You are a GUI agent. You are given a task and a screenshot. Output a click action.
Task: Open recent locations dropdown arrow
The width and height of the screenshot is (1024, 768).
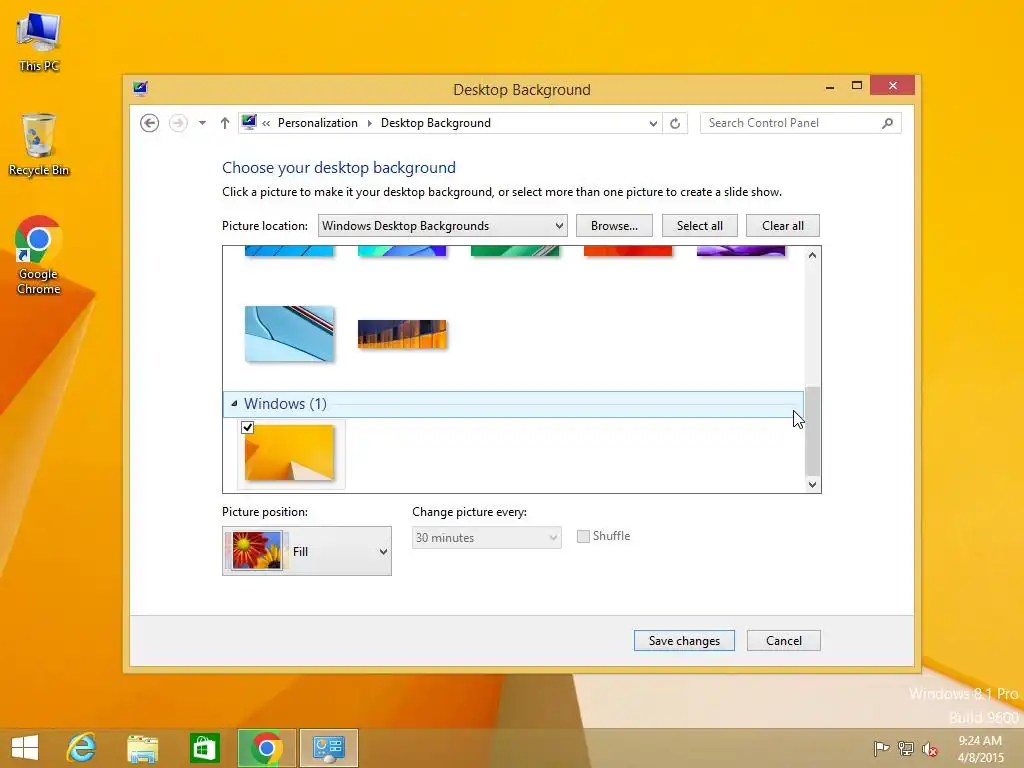pos(202,123)
